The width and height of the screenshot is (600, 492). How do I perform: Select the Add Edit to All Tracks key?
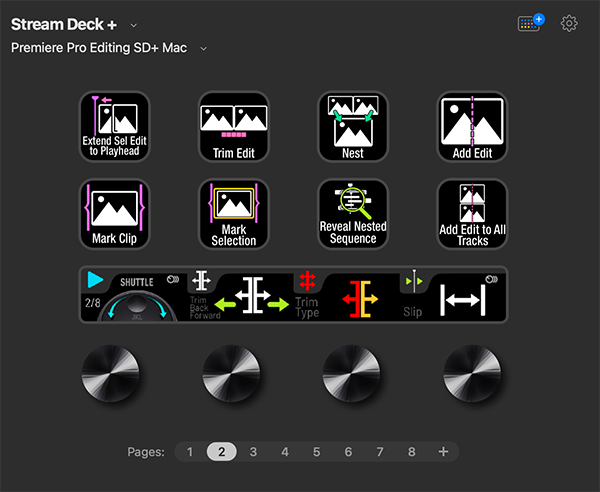pyautogui.click(x=472, y=214)
